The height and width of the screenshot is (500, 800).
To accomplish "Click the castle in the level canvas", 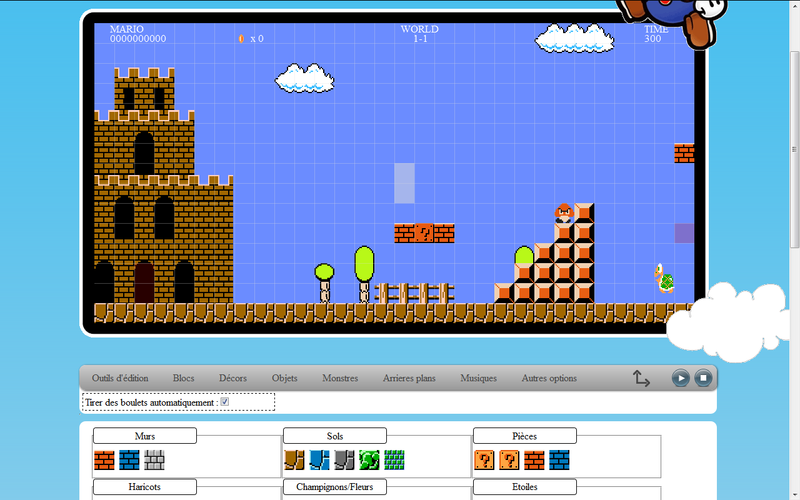I will point(164,186).
